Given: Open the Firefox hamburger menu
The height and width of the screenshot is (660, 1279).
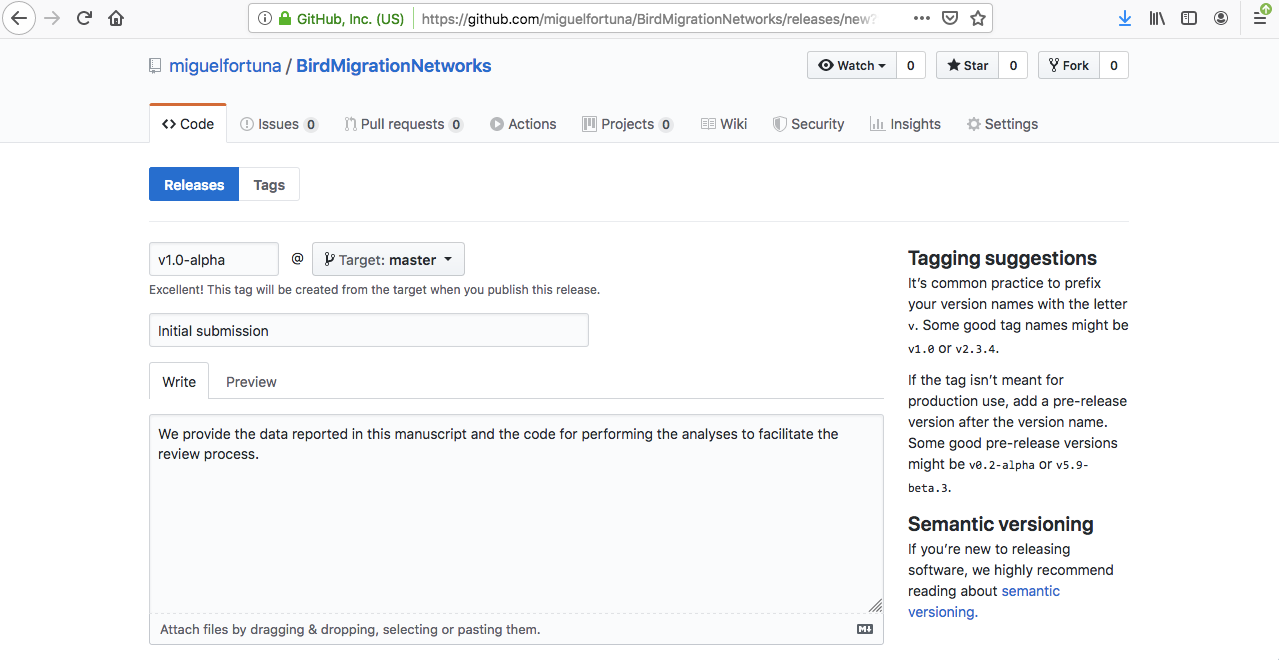Looking at the screenshot, I should [1260, 18].
